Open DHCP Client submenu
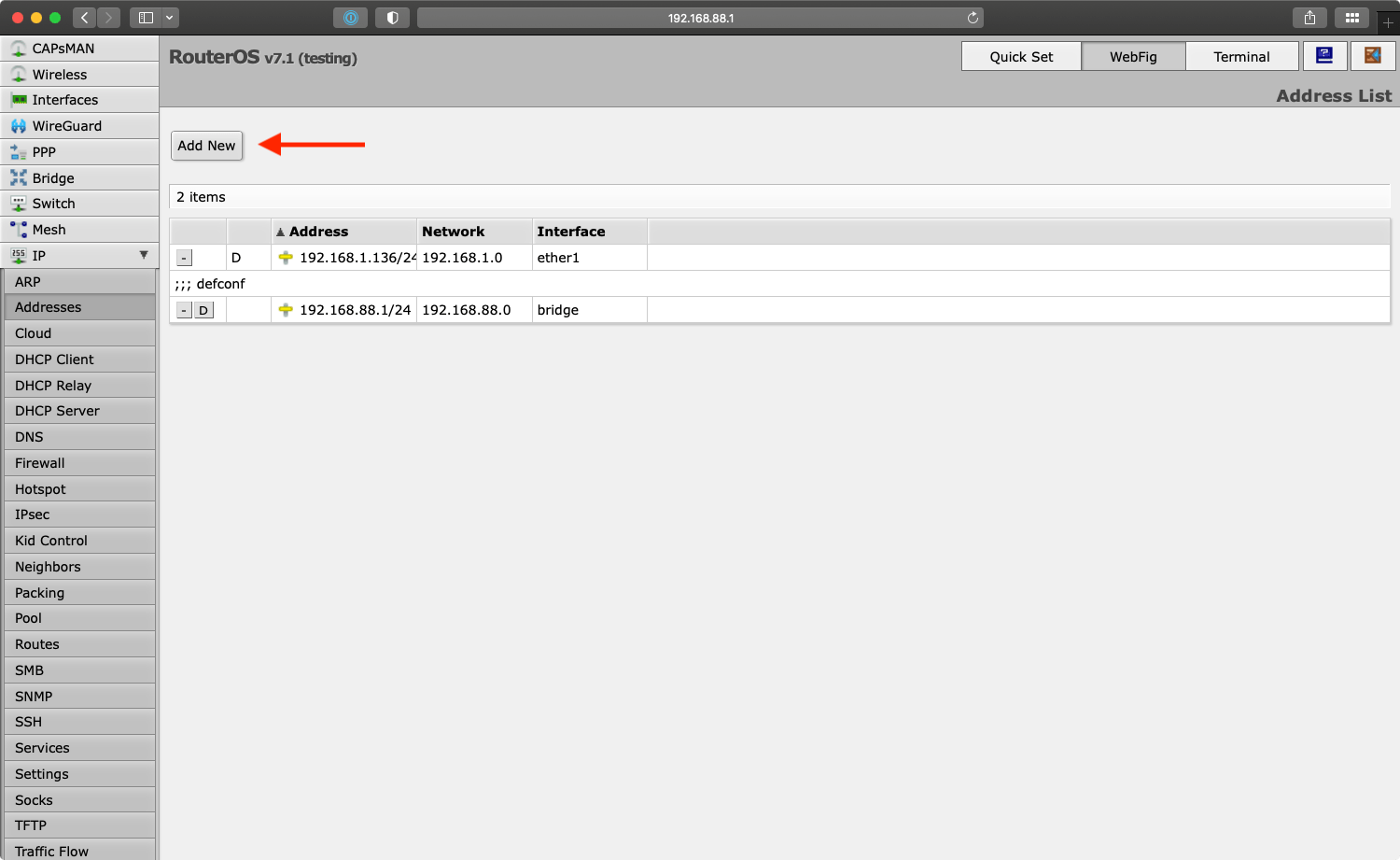Image resolution: width=1400 pixels, height=860 pixels. [x=79, y=360]
